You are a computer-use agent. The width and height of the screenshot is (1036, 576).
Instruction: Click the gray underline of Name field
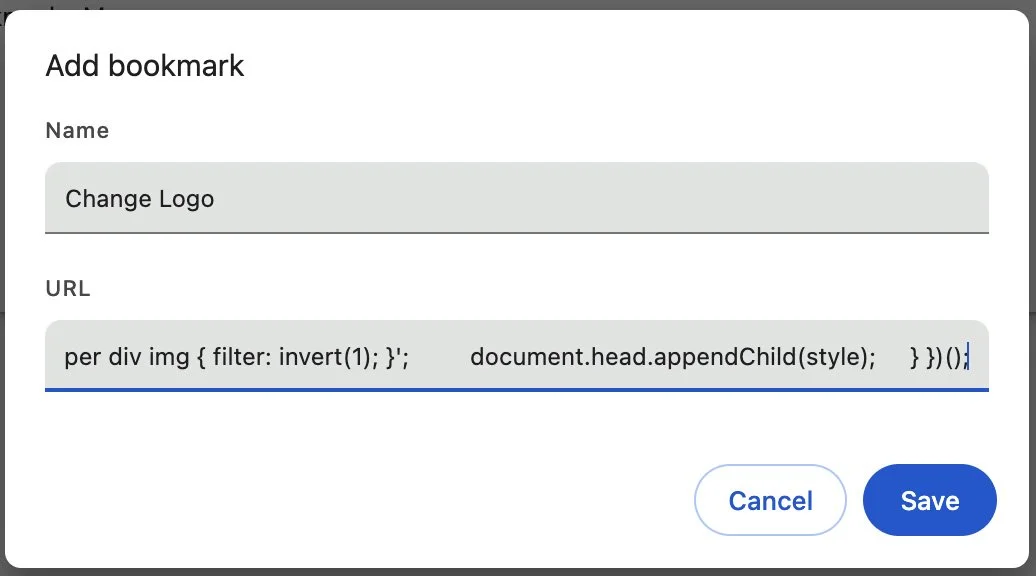pos(517,233)
